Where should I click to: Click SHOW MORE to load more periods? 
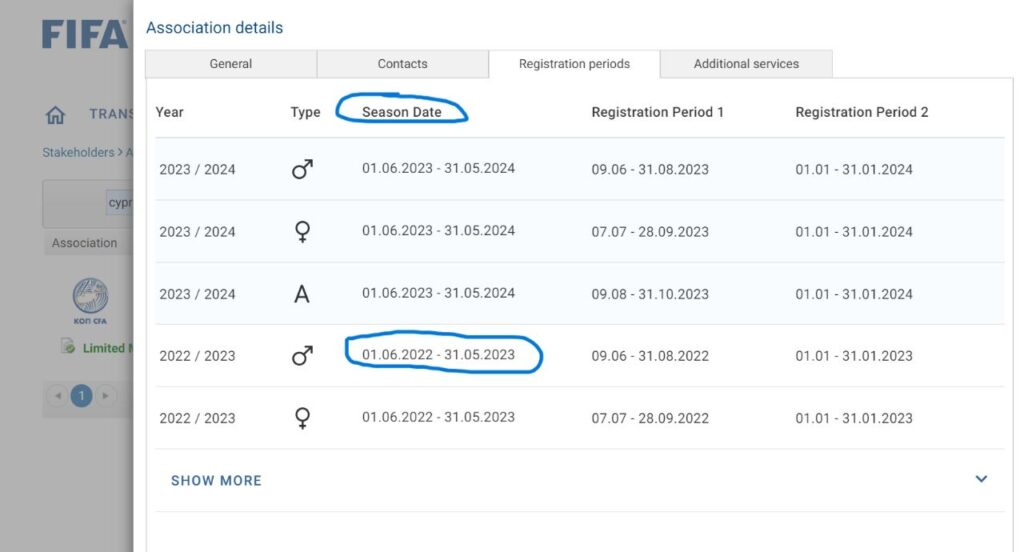pyautogui.click(x=216, y=481)
